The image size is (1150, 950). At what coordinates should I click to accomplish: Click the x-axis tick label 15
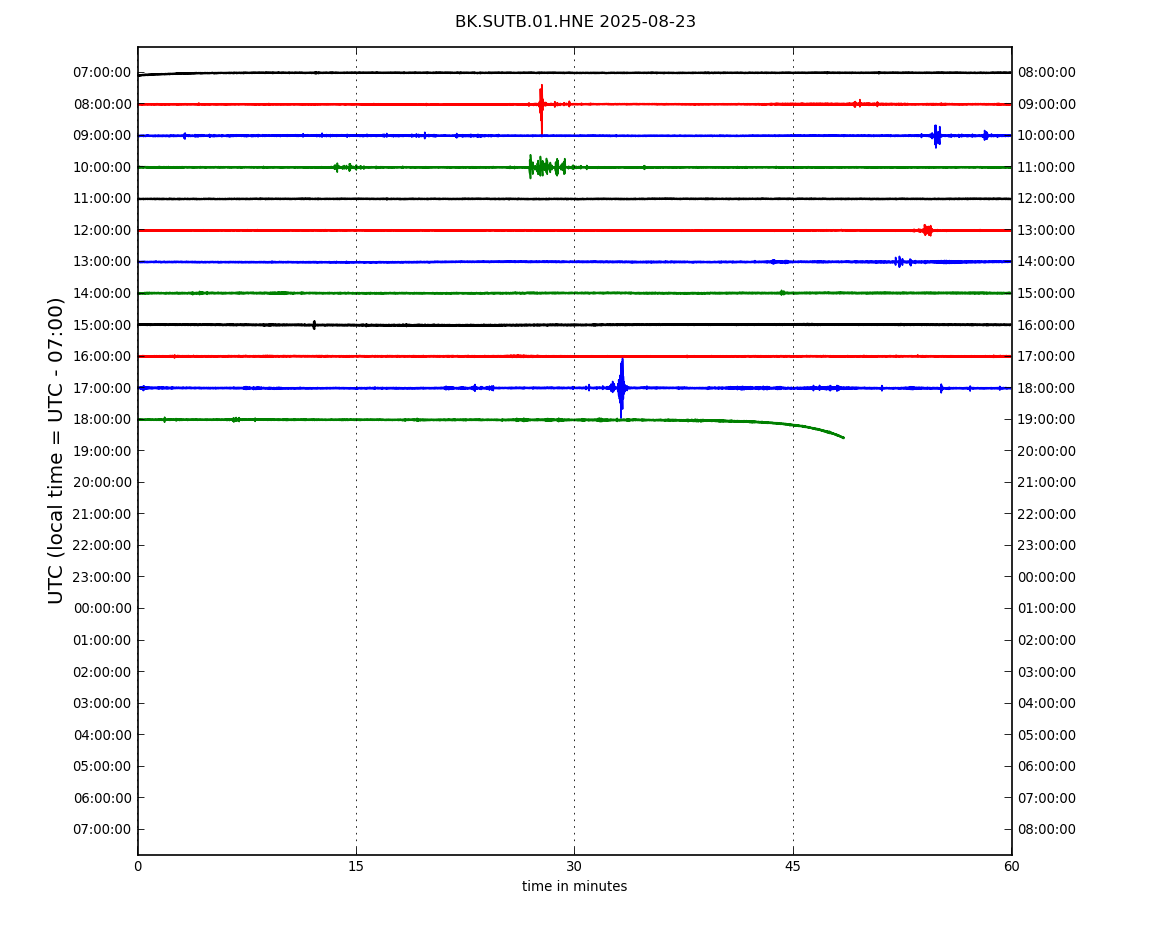tap(356, 866)
